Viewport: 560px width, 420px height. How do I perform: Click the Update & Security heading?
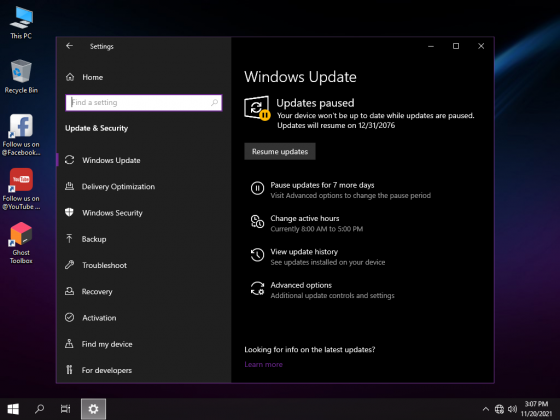coord(96,128)
